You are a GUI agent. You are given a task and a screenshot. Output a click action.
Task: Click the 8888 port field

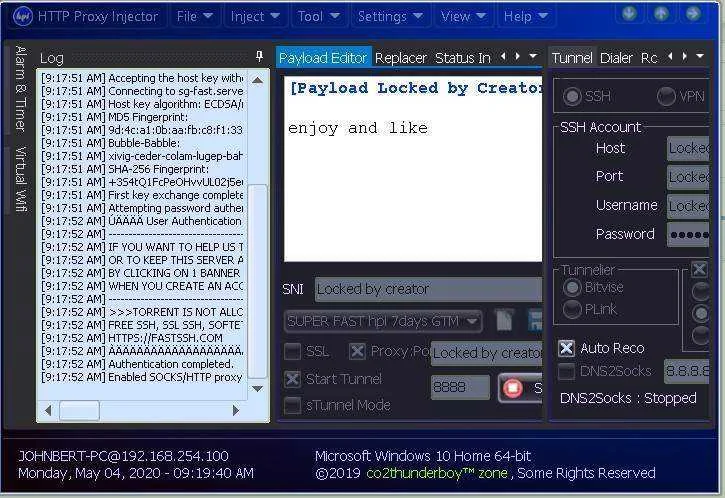460,387
